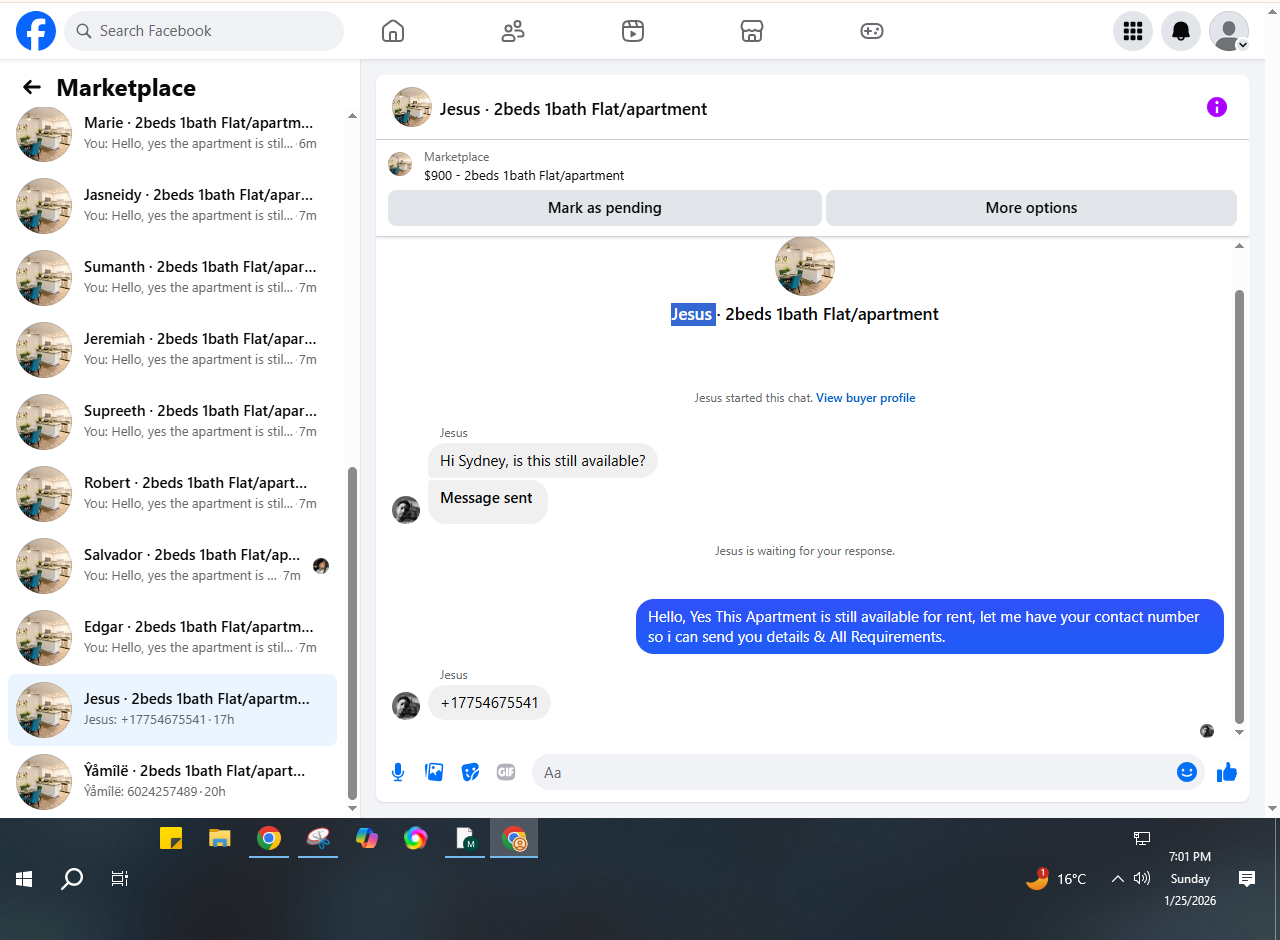Open the 16°C weather widget
The width and height of the screenshot is (1280, 940).
[x=1056, y=879]
